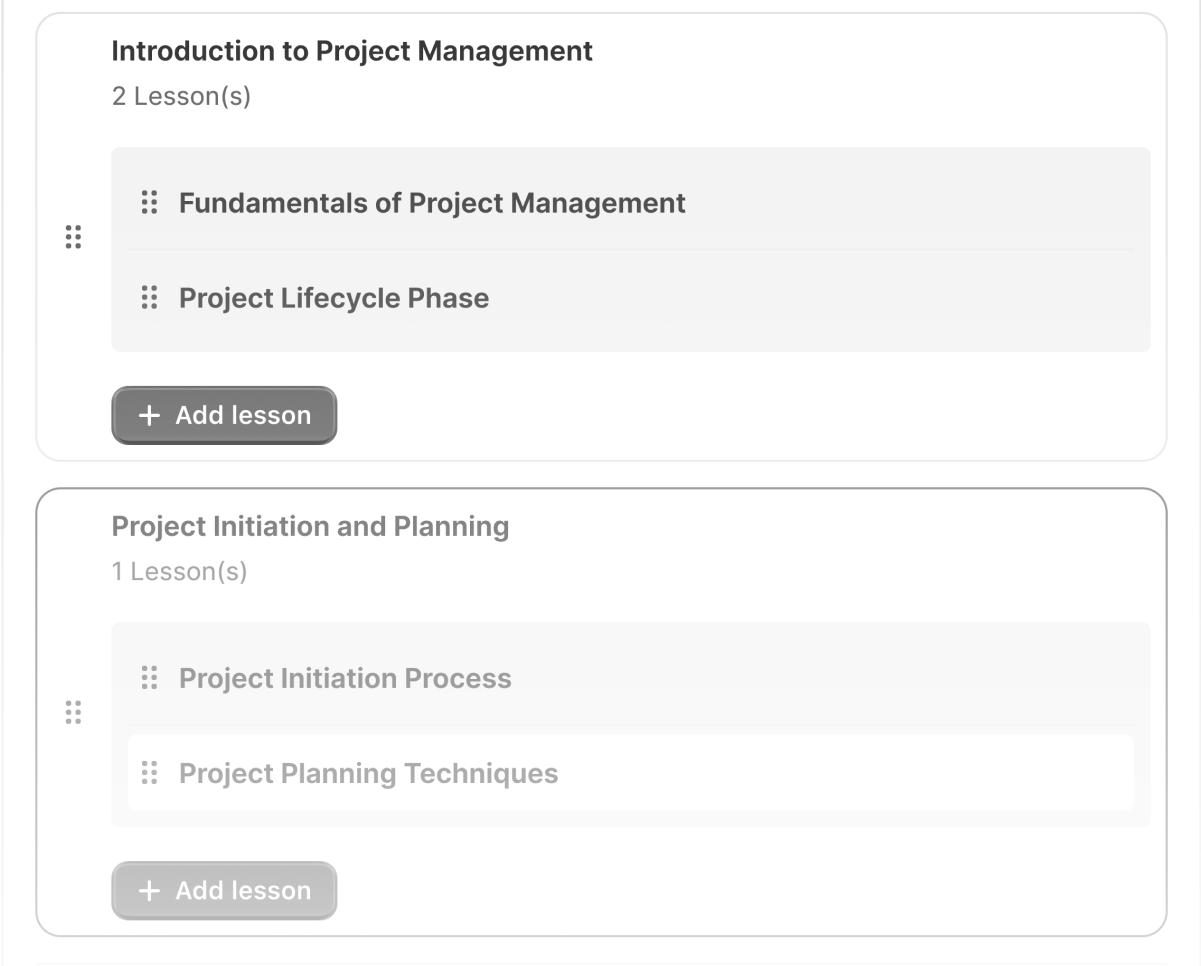Click divider between Initiation Process and Planning Techniques
This screenshot has height=966, width=1201.
coord(630,726)
